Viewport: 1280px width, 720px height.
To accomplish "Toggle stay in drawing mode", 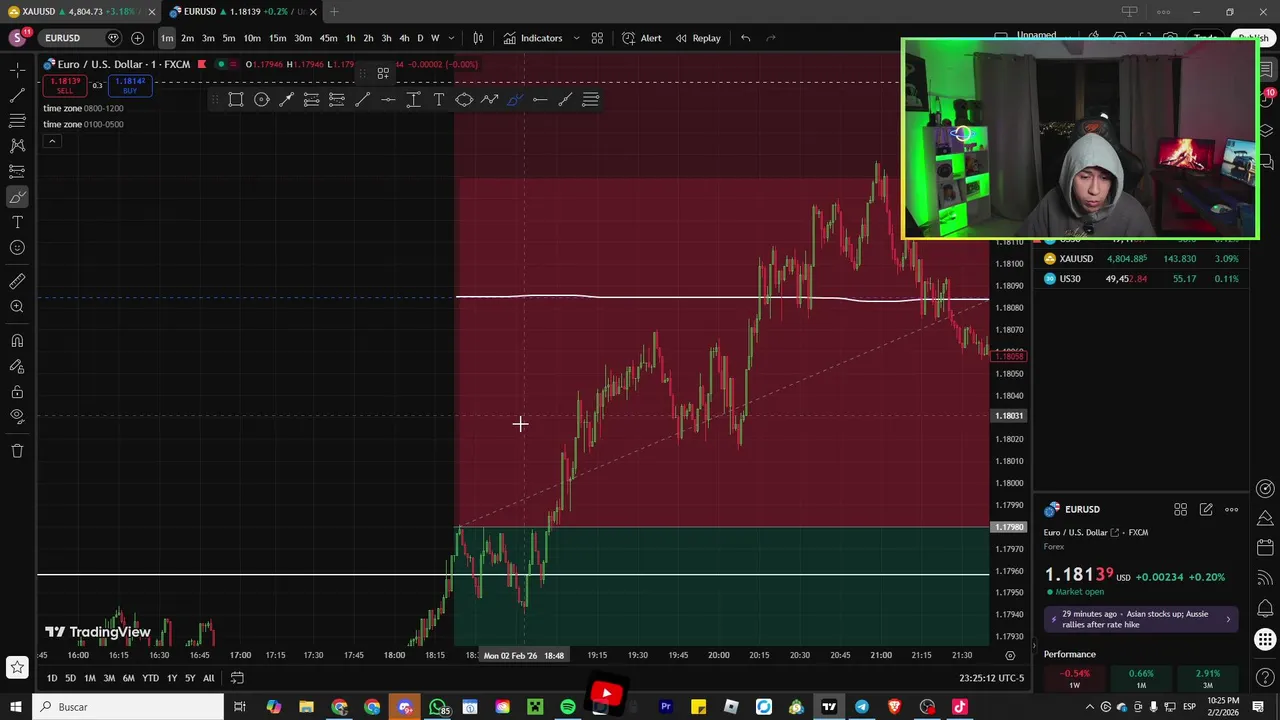I will [x=17, y=366].
